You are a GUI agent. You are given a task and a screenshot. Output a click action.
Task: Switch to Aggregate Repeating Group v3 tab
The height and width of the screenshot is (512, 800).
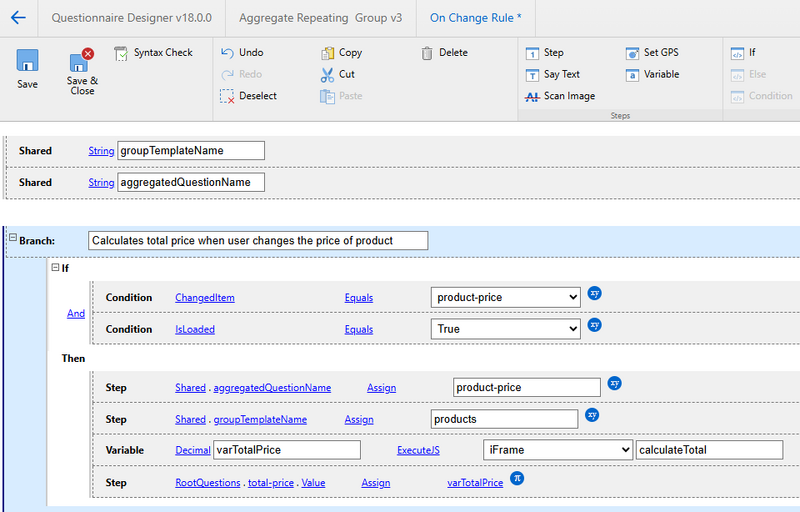click(x=320, y=18)
